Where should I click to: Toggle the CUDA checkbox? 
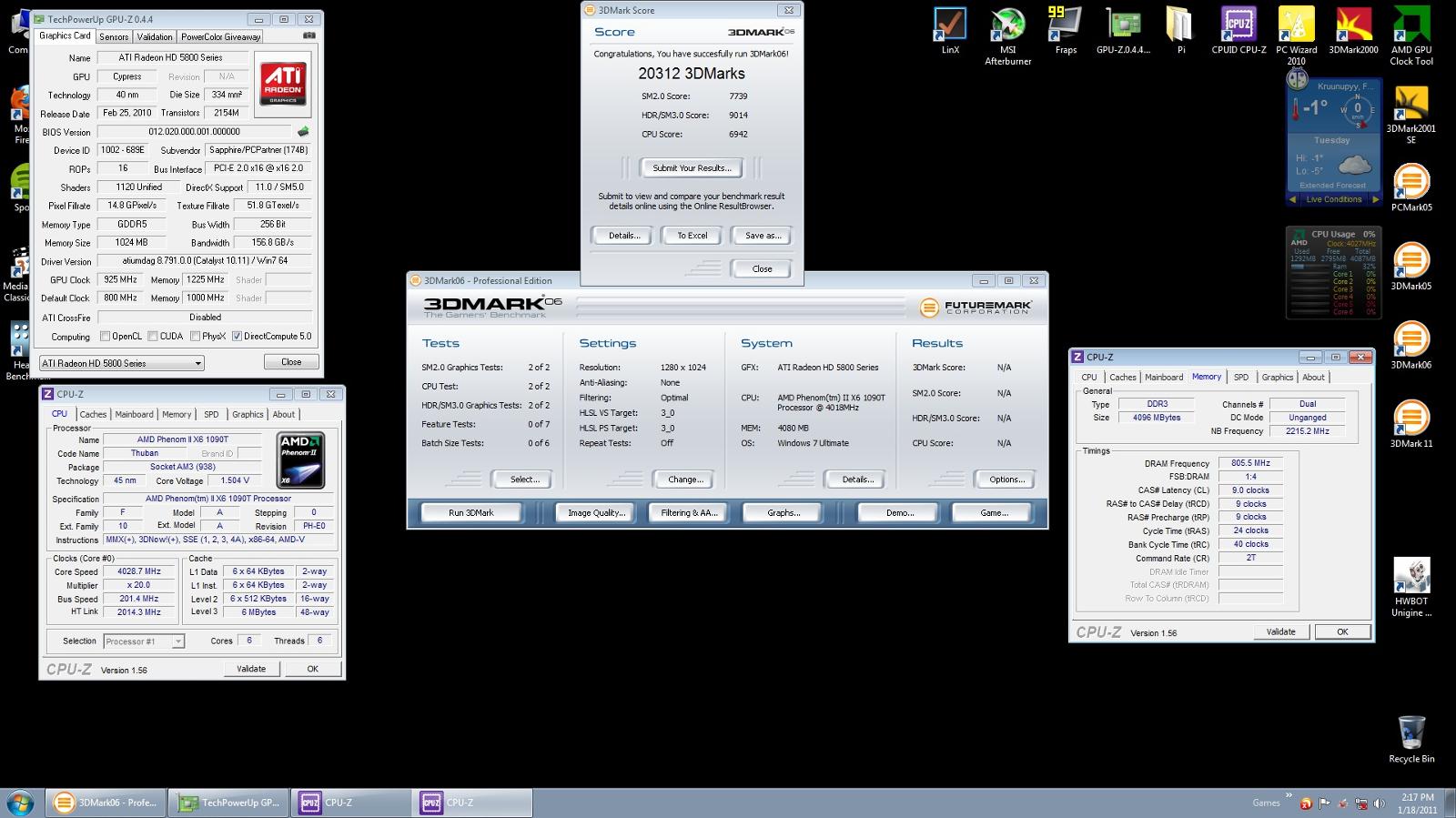tap(153, 337)
